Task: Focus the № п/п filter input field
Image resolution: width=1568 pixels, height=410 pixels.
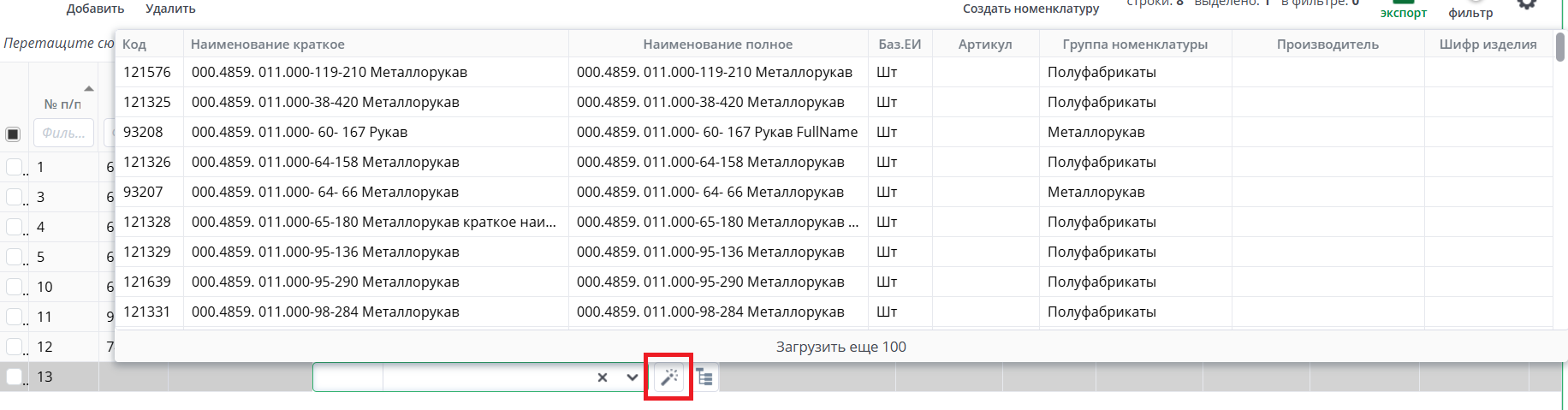Action: point(64,134)
